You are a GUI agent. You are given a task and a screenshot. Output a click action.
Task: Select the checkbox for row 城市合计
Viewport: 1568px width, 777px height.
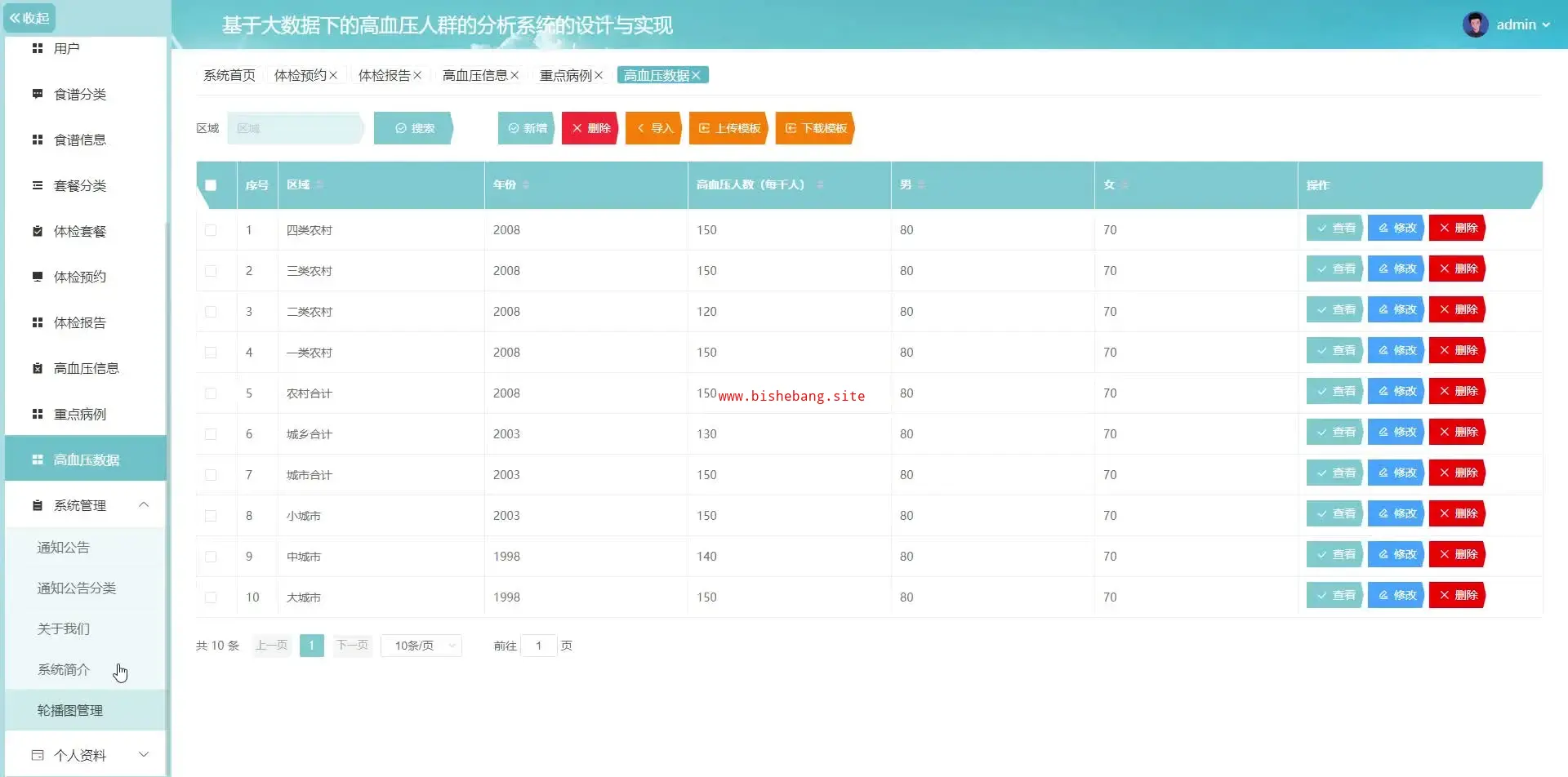click(211, 475)
